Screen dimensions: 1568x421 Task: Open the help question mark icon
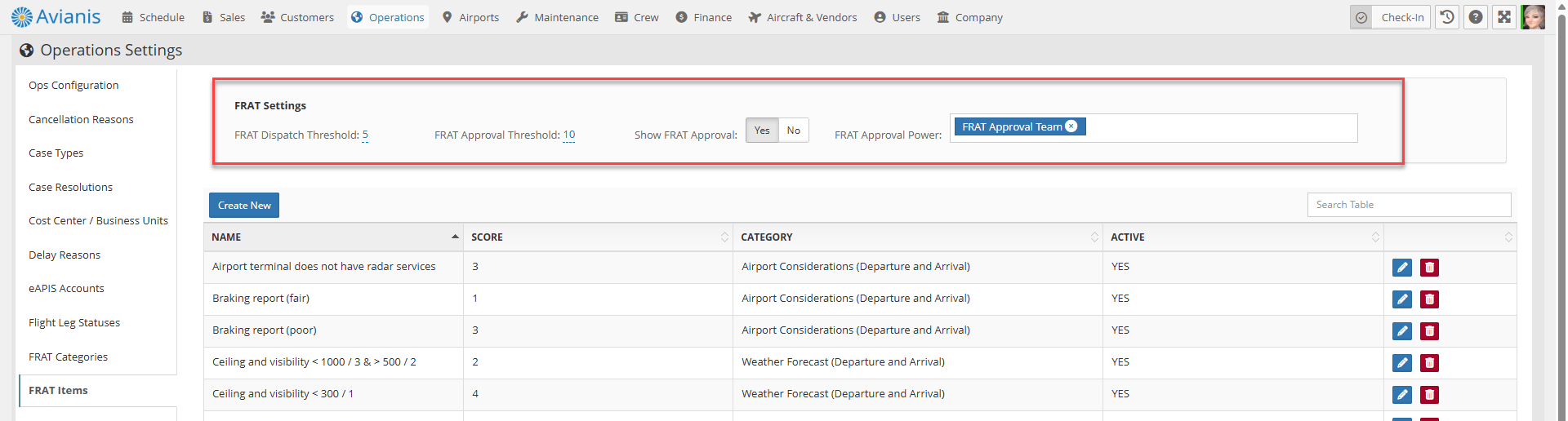click(1476, 17)
